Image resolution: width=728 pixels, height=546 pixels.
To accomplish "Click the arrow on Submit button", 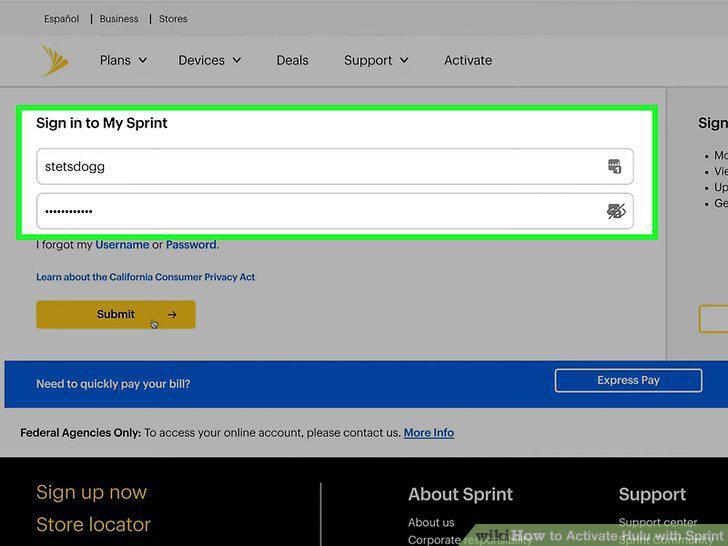I will (x=172, y=314).
